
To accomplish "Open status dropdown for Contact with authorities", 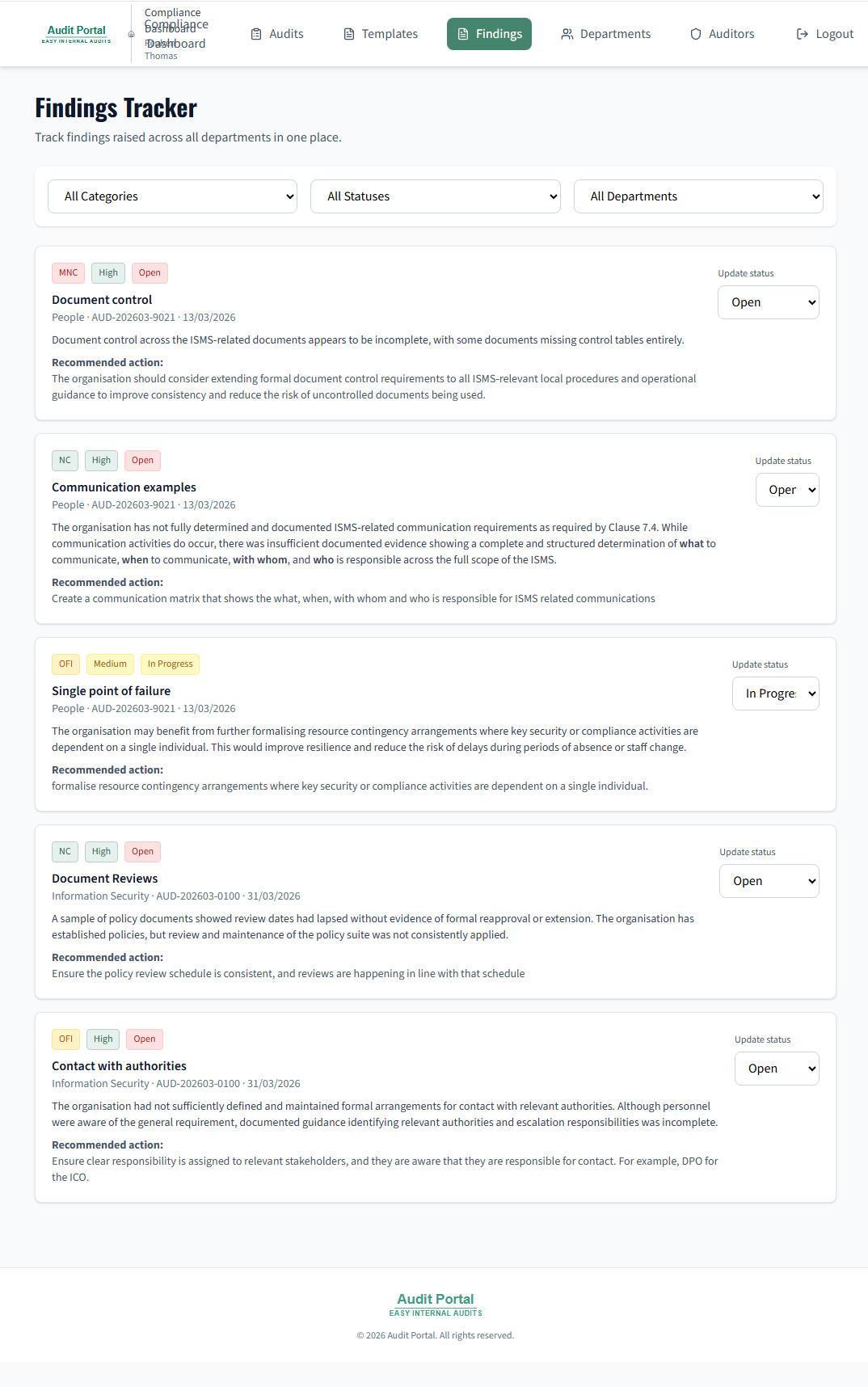I will click(777, 1069).
